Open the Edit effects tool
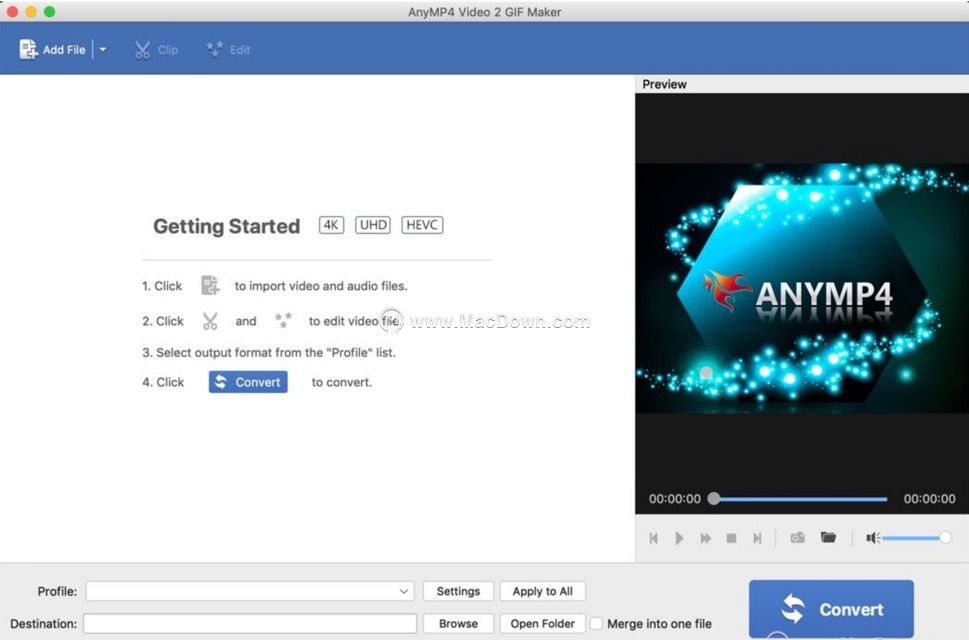The image size is (969, 640). click(228, 49)
